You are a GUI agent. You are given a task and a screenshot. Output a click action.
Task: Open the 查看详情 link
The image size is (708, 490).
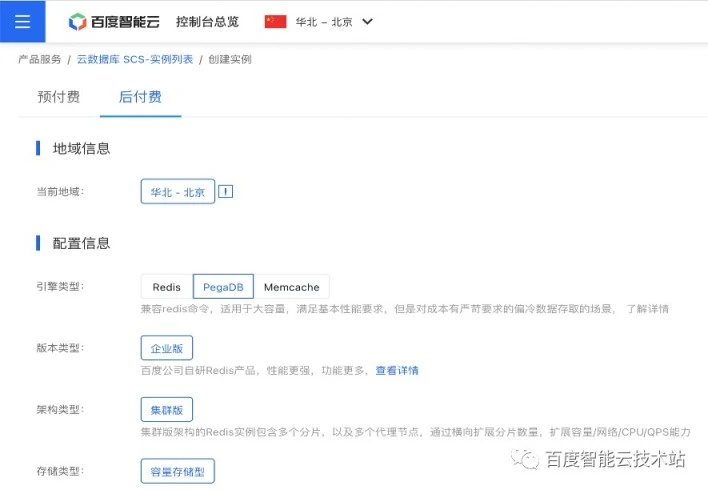pos(397,370)
